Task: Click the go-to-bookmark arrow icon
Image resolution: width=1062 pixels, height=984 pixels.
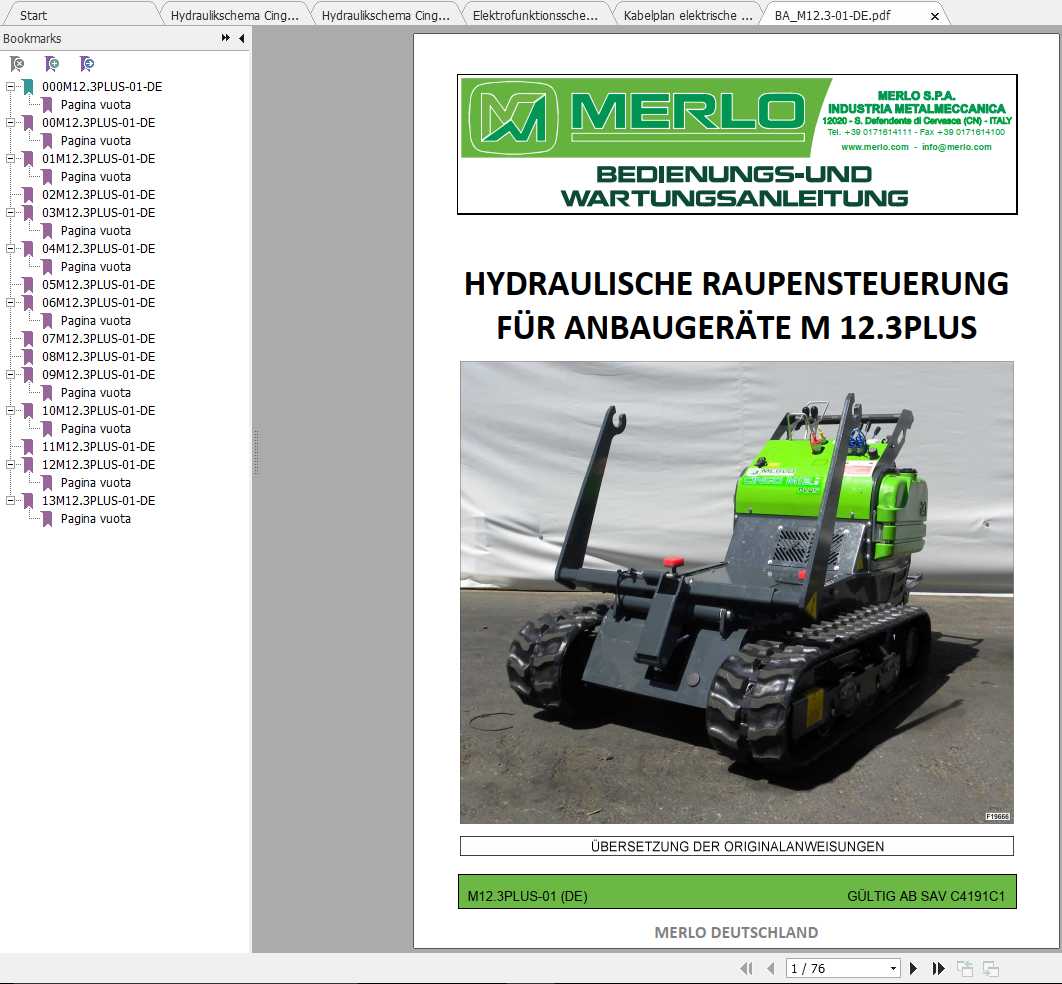Action: (x=87, y=63)
